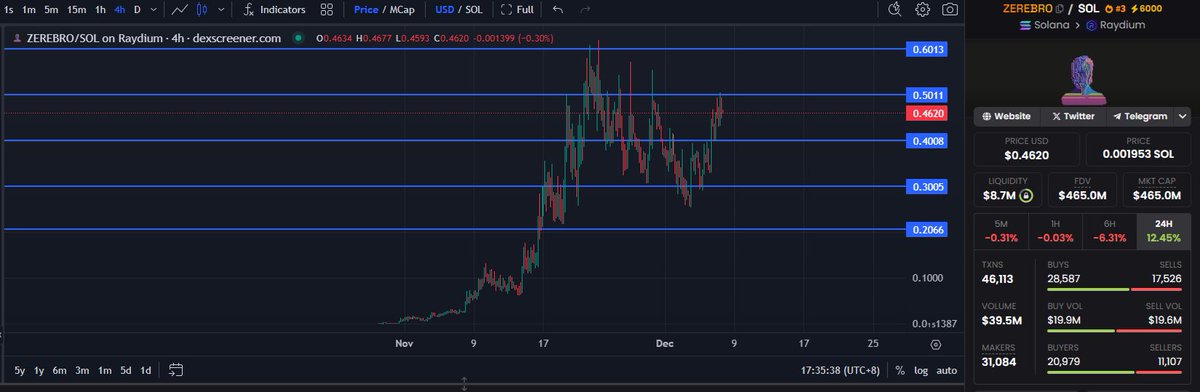
Task: Open the quick search icon
Action: pyautogui.click(x=896, y=9)
